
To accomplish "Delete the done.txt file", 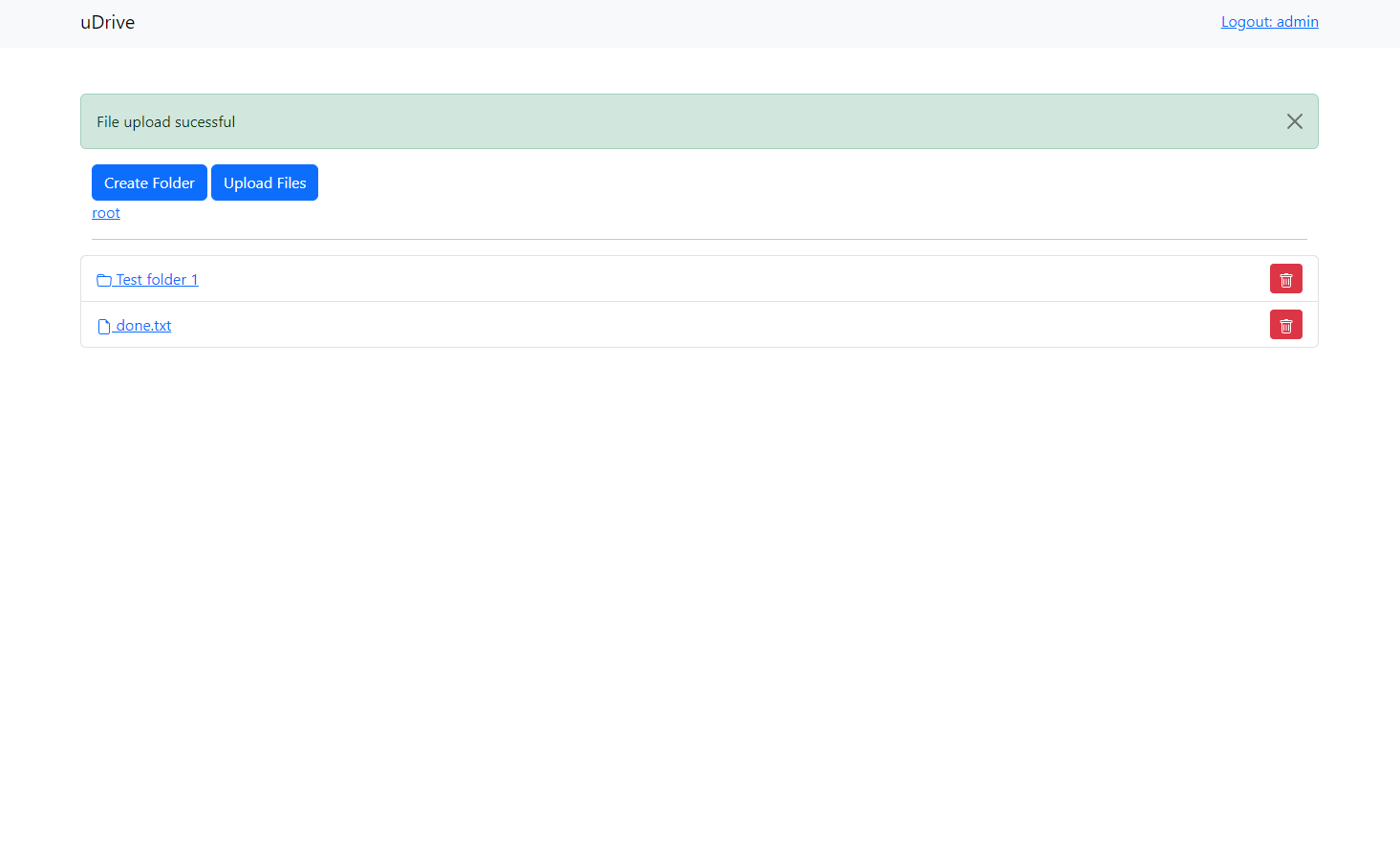I will [x=1285, y=325].
